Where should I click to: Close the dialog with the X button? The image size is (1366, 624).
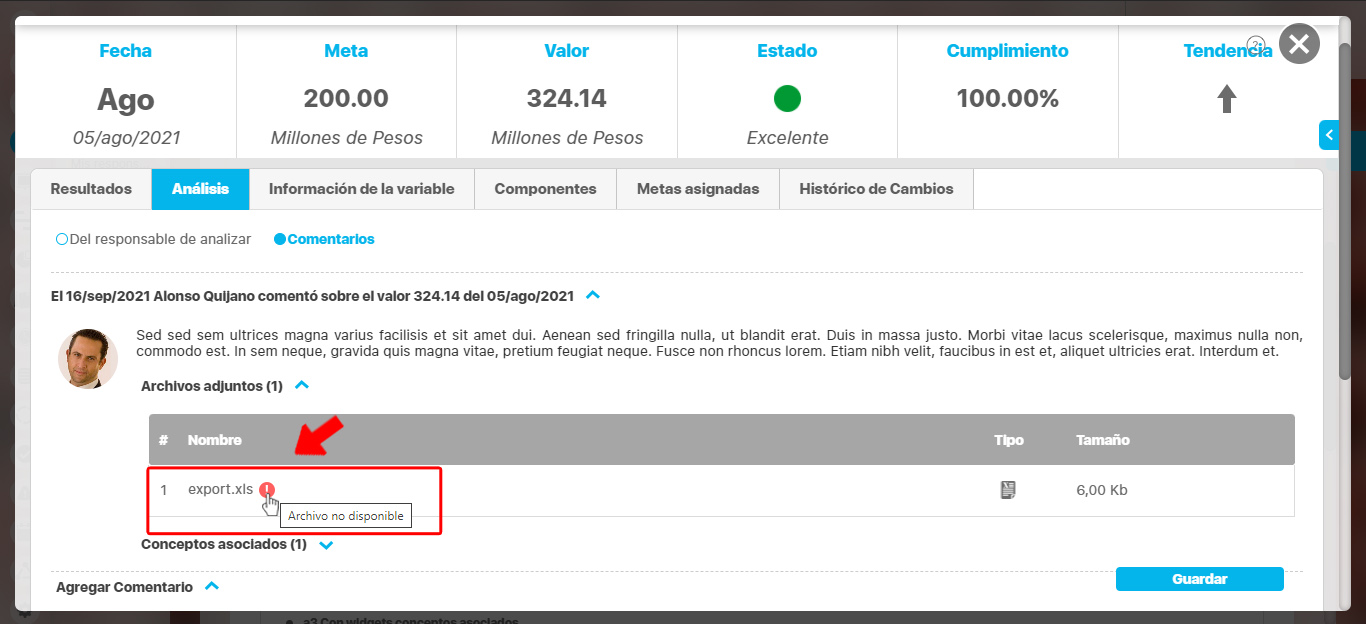click(1298, 44)
